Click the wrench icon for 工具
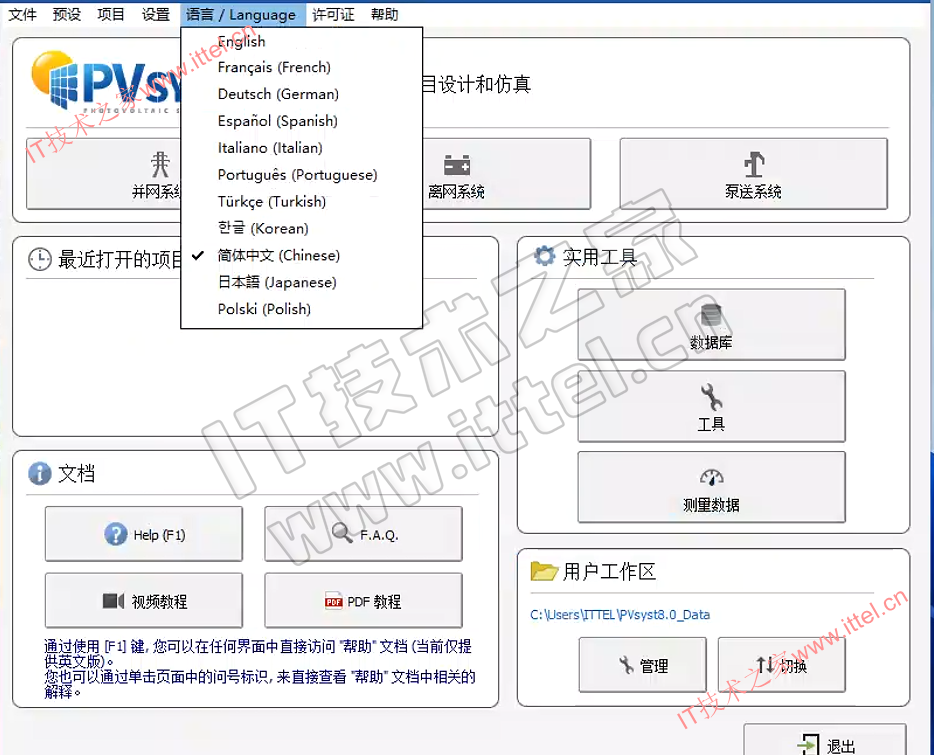This screenshot has height=755, width=934. 711,397
